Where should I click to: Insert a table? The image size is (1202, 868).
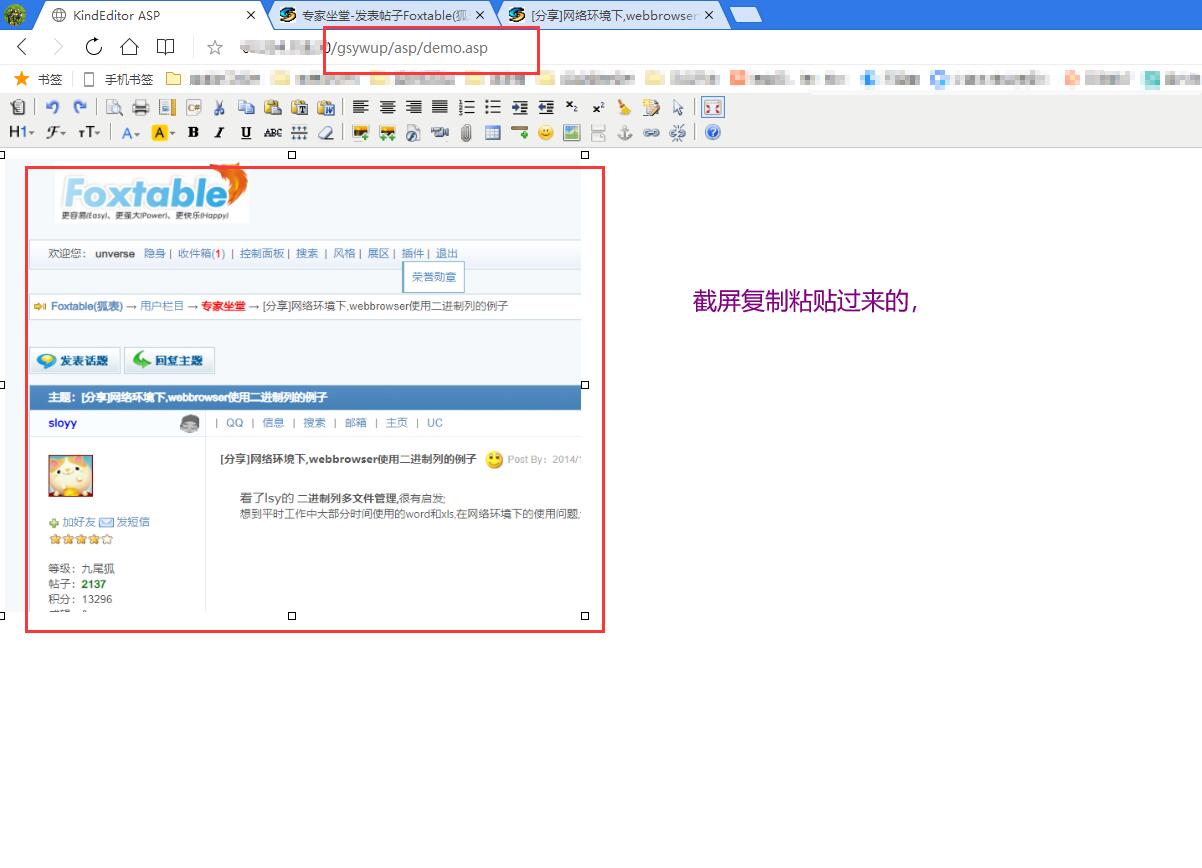click(x=492, y=132)
